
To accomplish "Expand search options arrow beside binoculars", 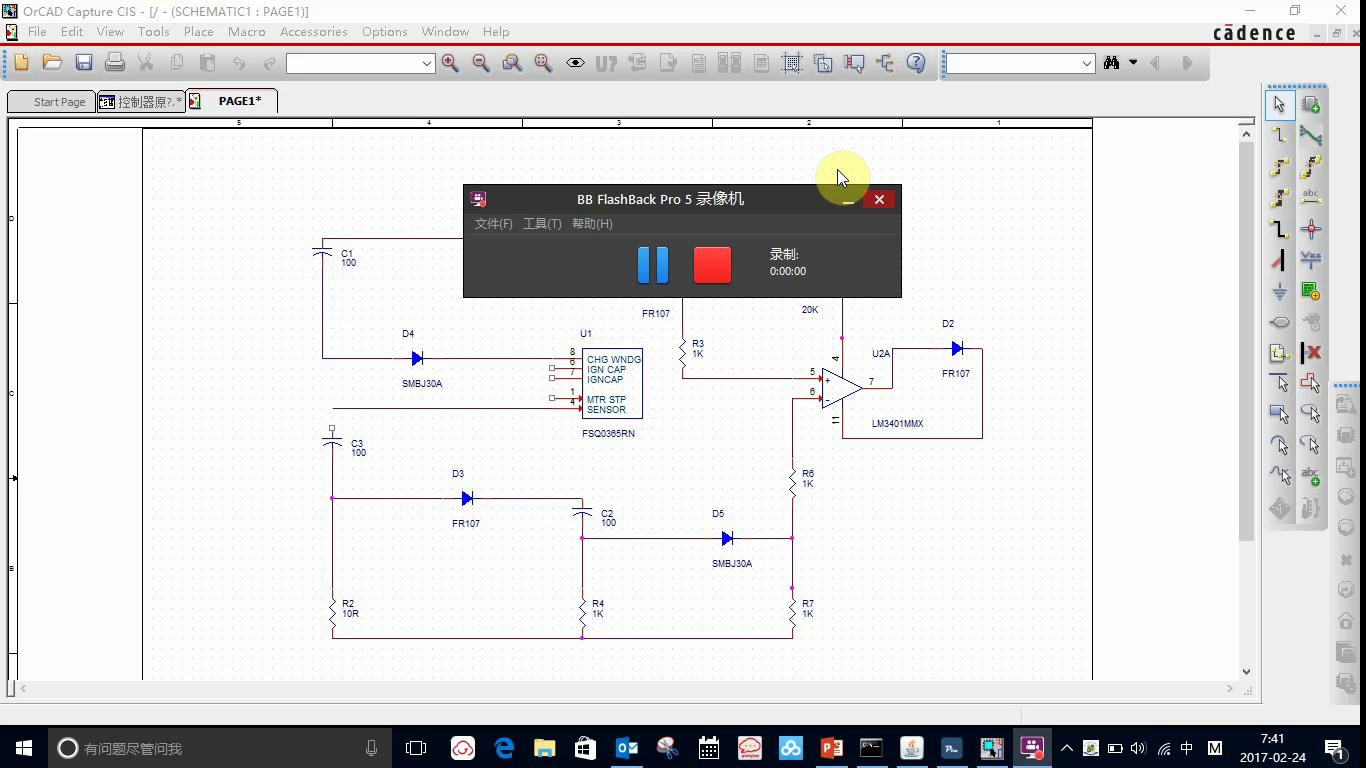I will [1133, 63].
